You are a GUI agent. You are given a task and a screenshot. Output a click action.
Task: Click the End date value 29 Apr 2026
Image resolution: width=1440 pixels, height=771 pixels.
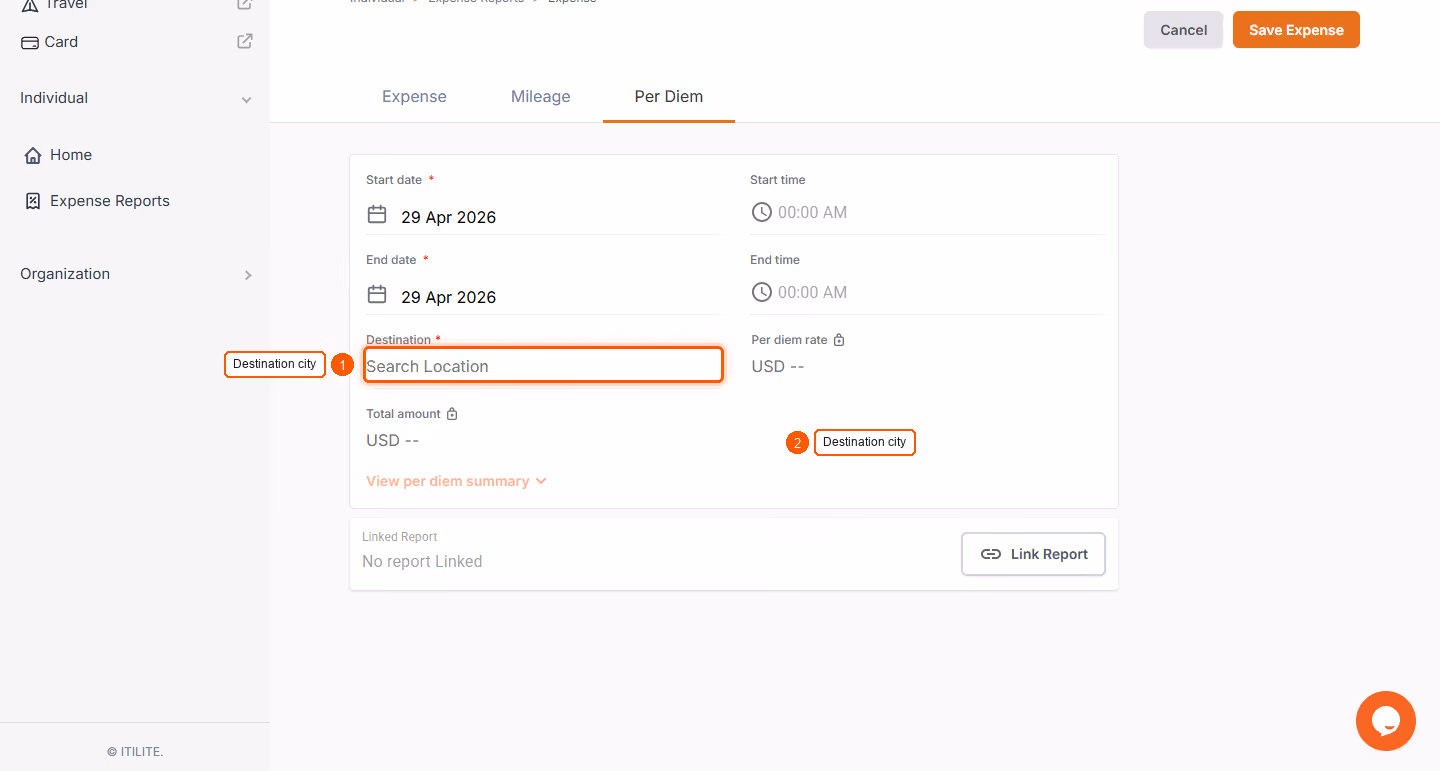(449, 297)
